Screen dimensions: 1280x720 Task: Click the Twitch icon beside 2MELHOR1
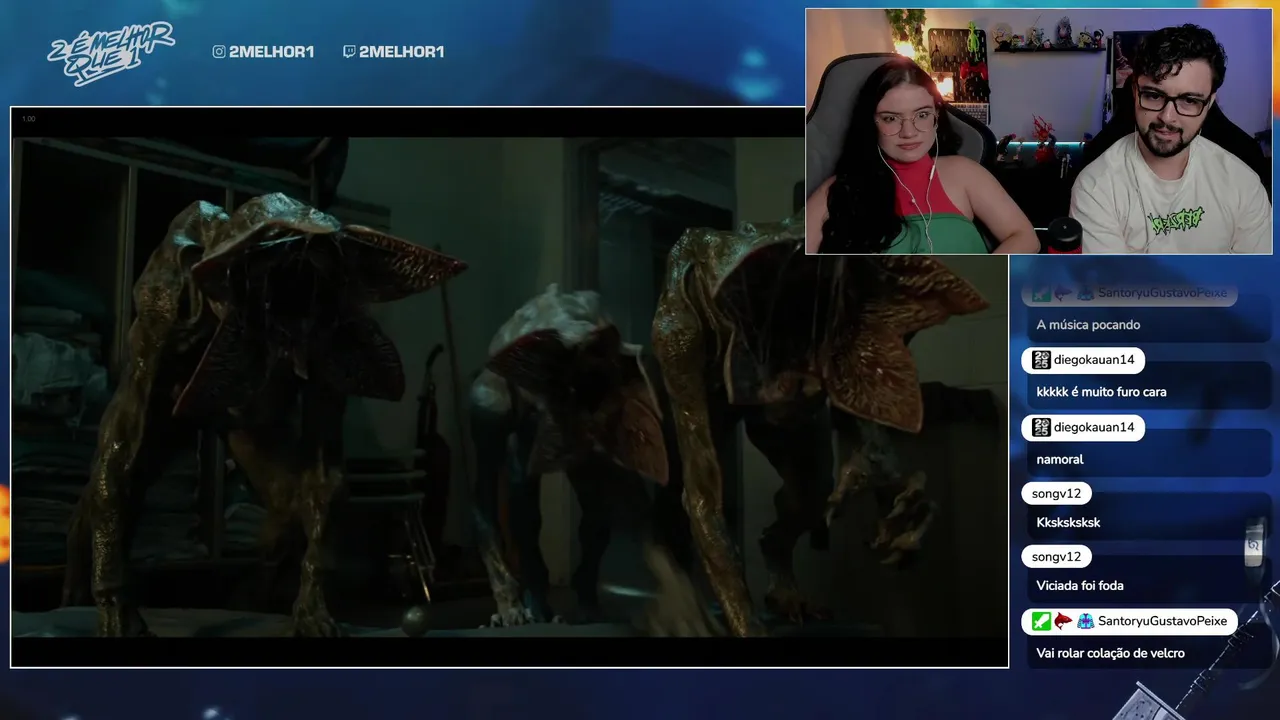(x=349, y=52)
